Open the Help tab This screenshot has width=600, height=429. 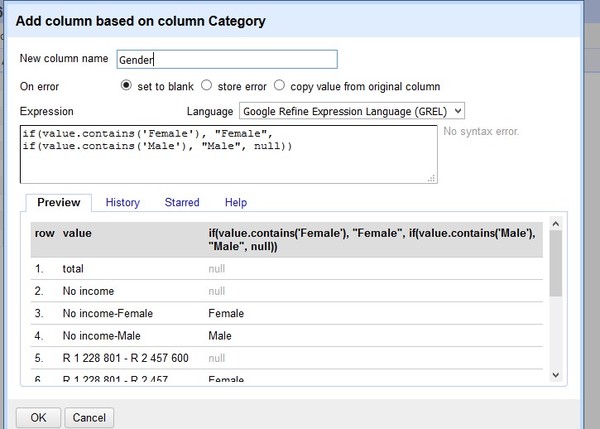point(236,202)
